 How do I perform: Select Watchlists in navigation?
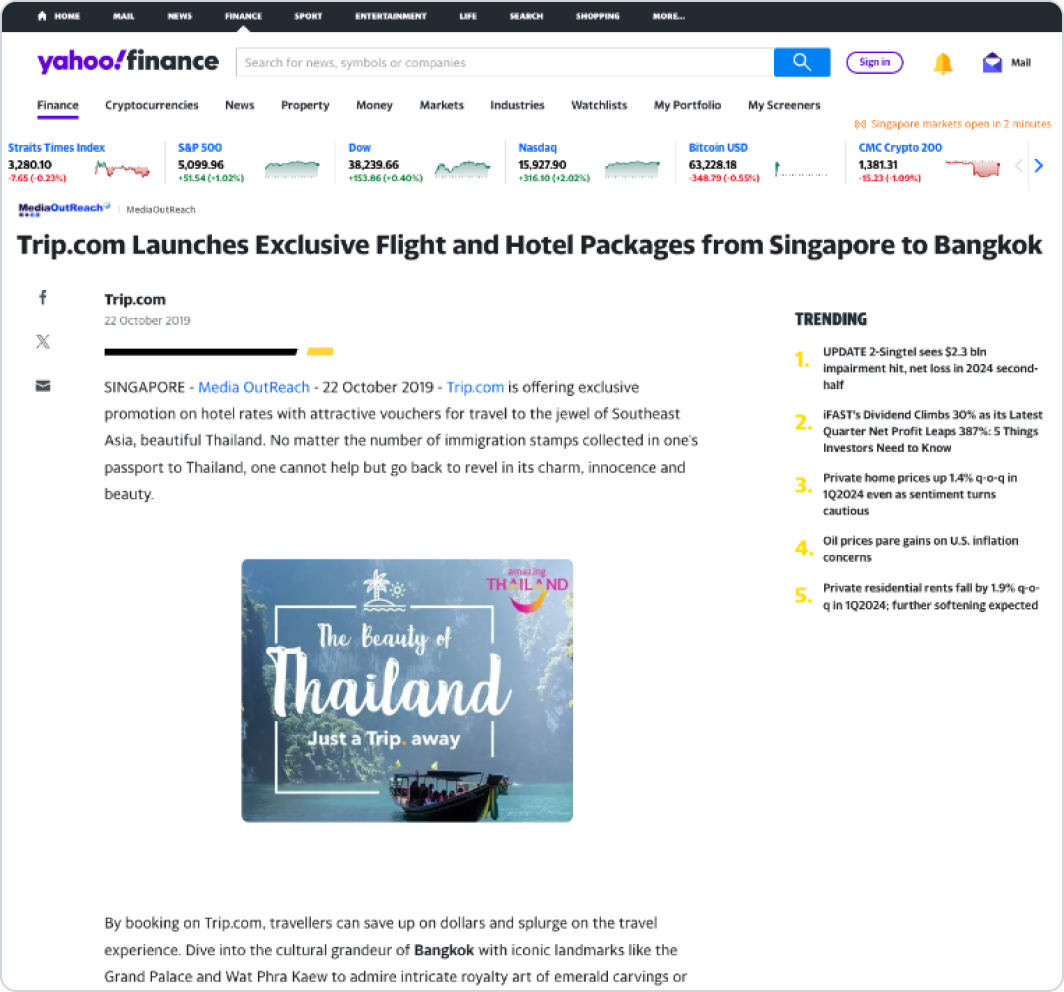pyautogui.click(x=599, y=105)
